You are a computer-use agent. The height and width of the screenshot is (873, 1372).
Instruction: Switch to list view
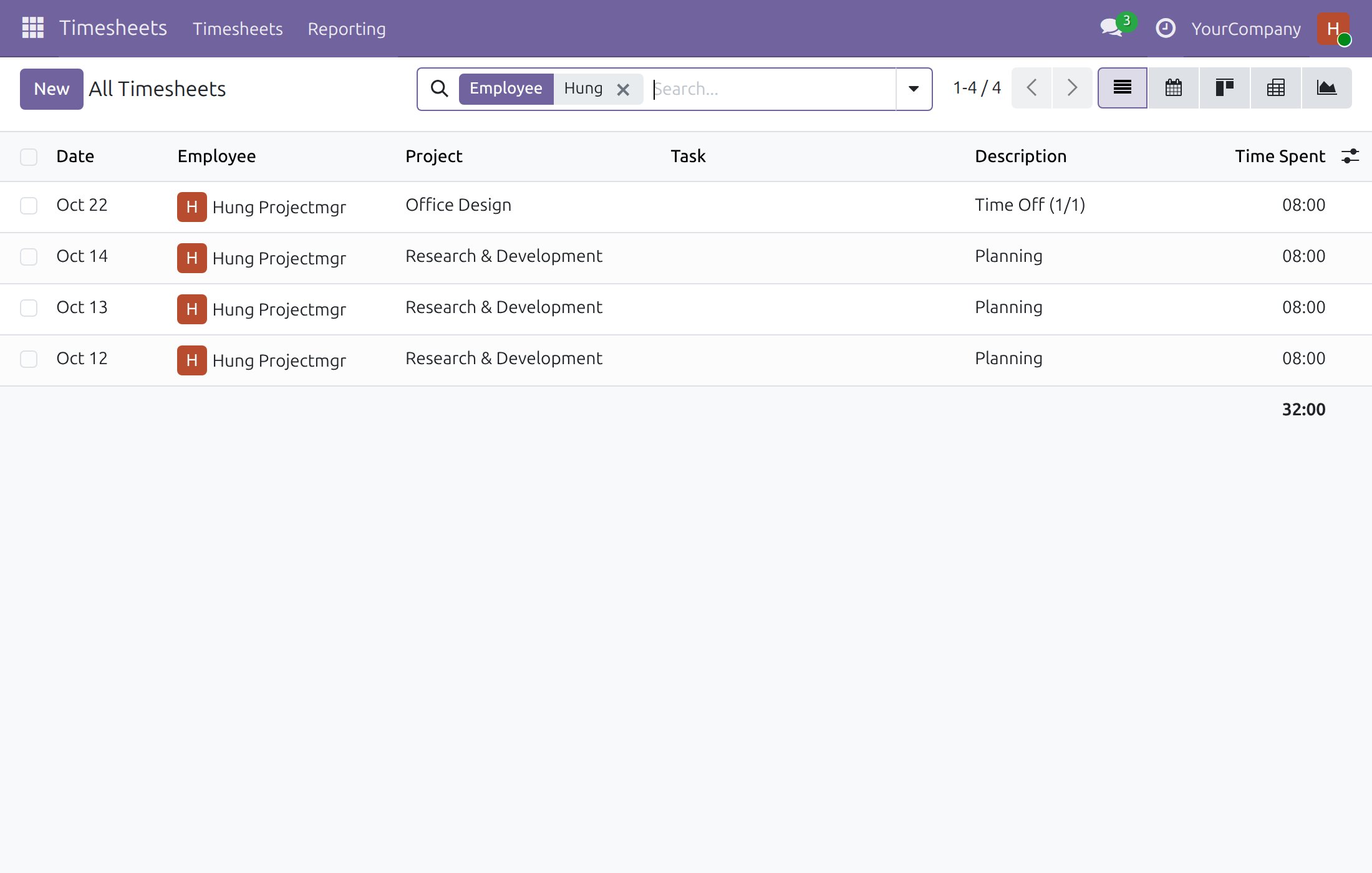(1122, 88)
